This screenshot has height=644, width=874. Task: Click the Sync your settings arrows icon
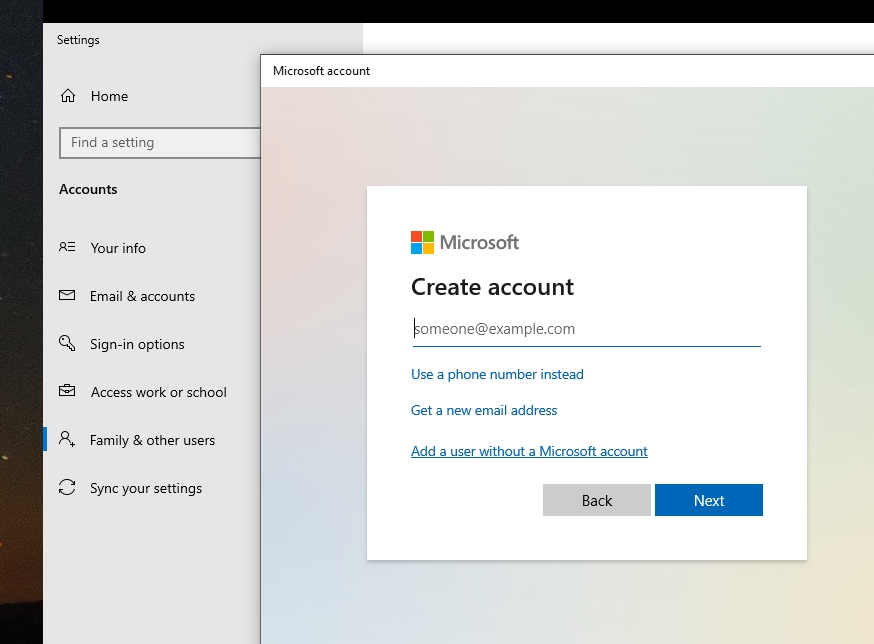point(67,487)
